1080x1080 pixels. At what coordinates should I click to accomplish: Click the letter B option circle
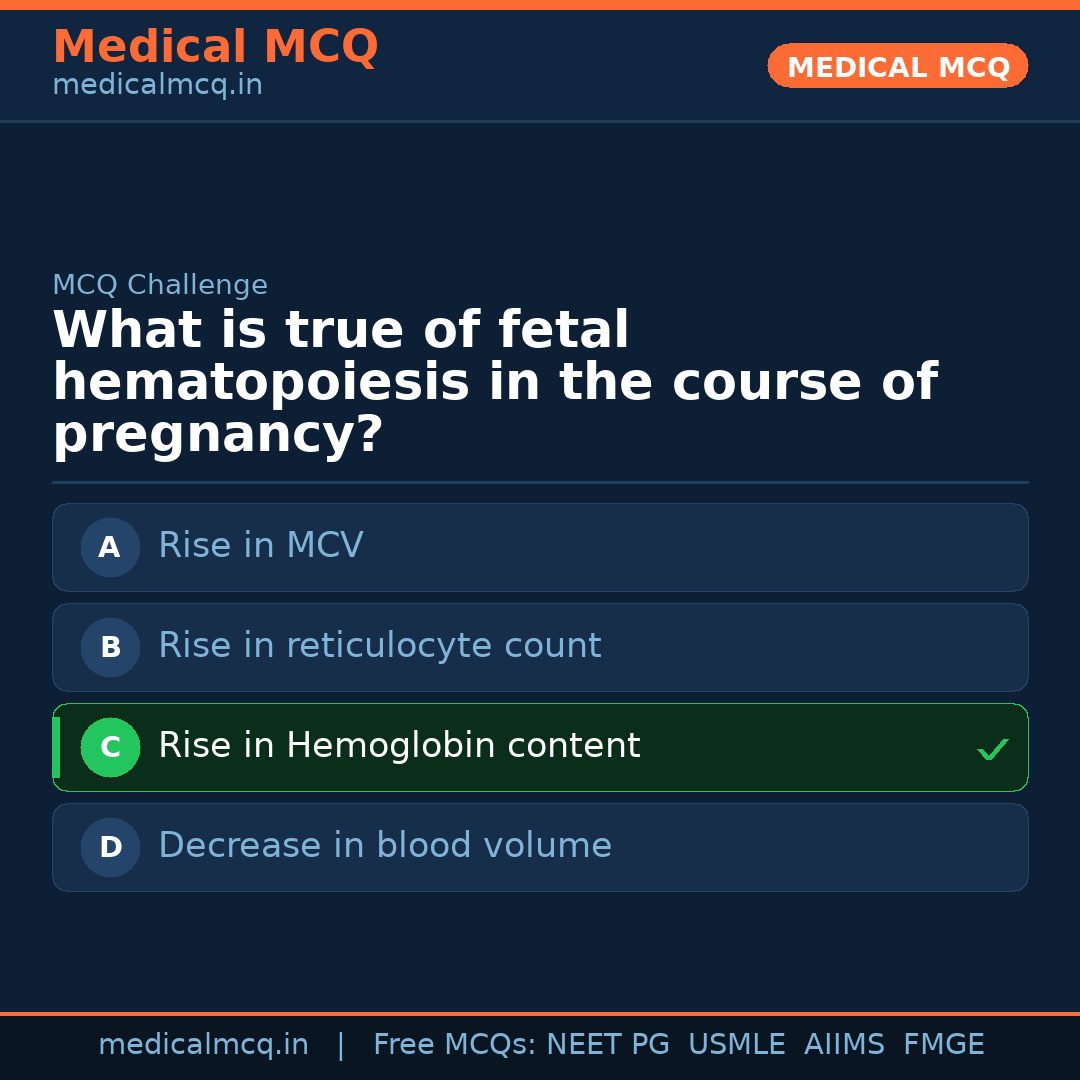[110, 647]
